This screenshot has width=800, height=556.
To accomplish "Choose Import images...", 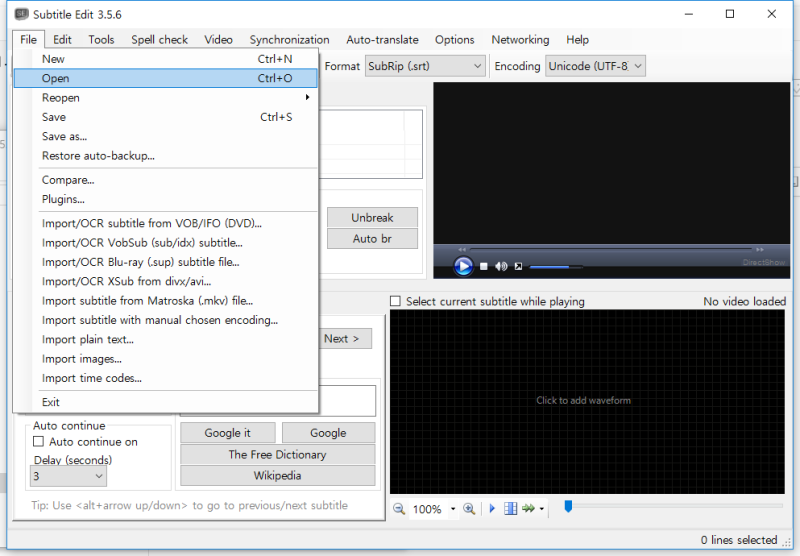I will [x=166, y=359].
